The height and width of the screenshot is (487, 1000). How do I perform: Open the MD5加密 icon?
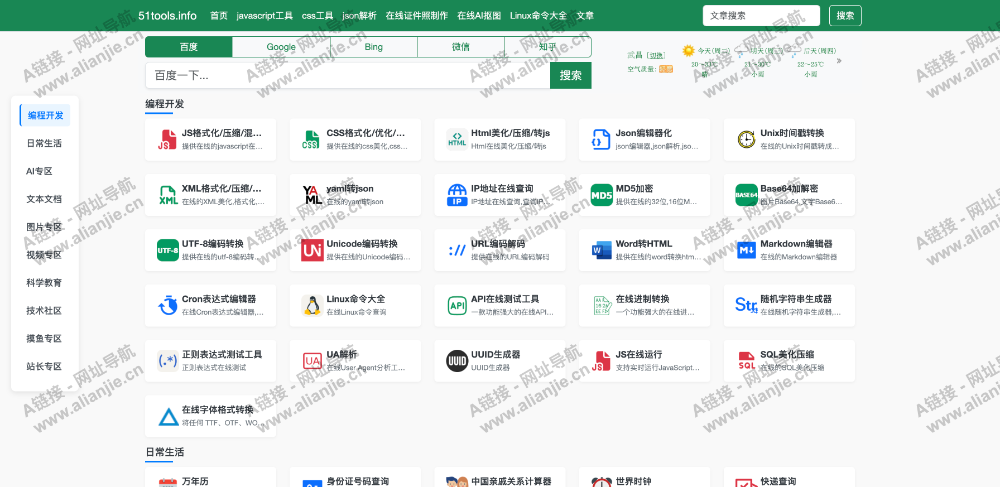(601, 195)
